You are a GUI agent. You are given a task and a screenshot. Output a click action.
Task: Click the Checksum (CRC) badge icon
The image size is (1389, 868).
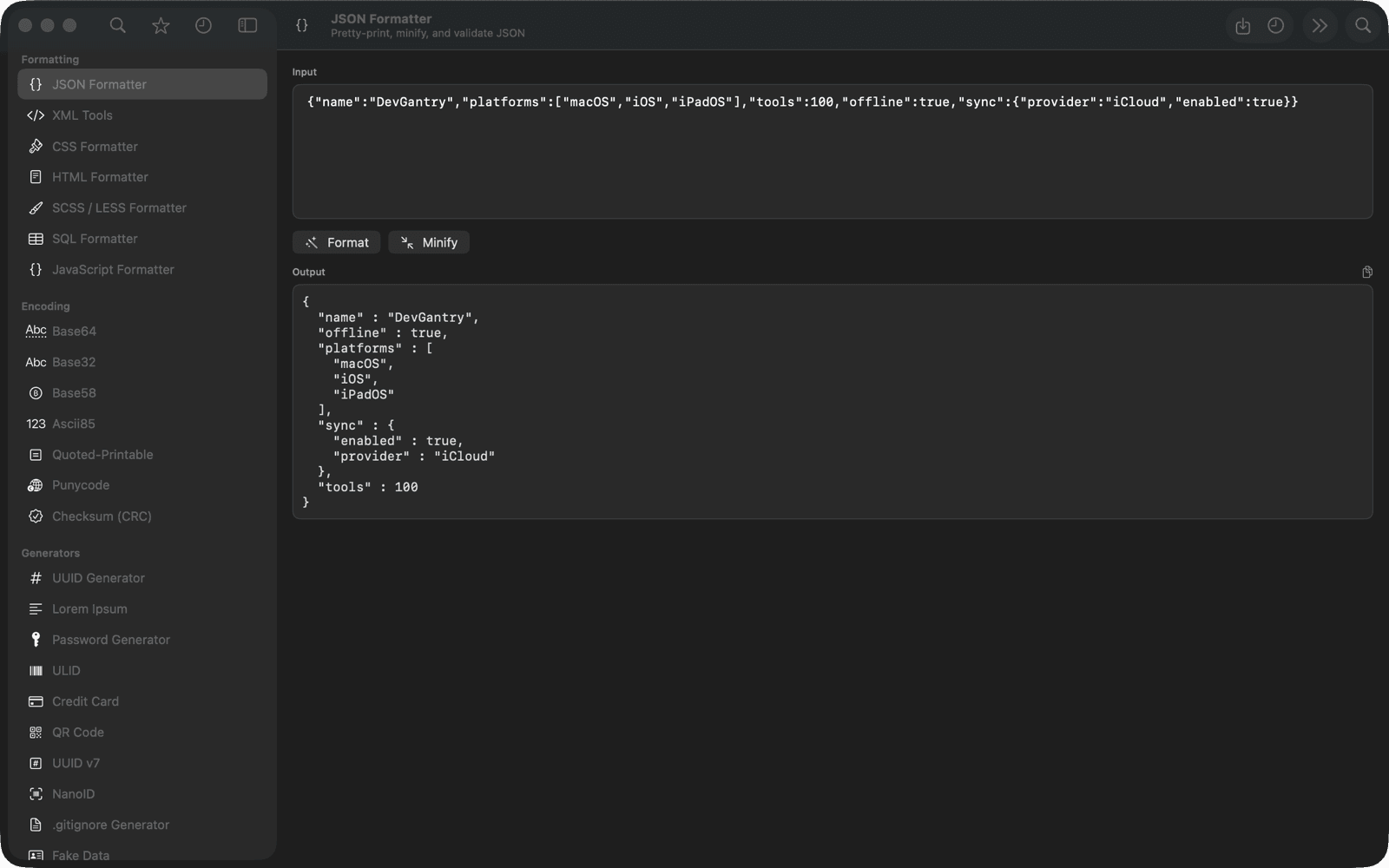(x=36, y=516)
